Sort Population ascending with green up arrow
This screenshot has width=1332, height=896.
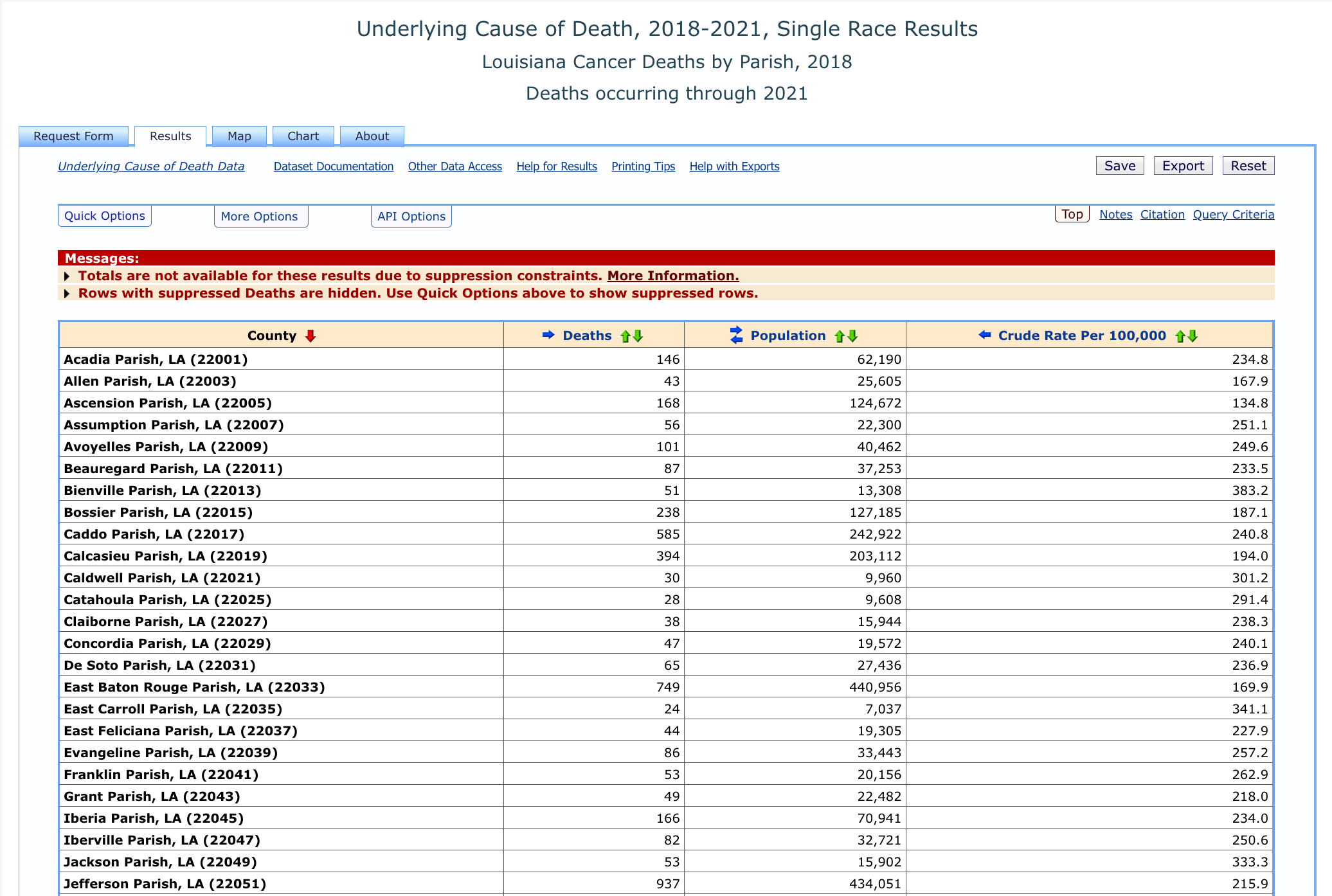click(839, 336)
